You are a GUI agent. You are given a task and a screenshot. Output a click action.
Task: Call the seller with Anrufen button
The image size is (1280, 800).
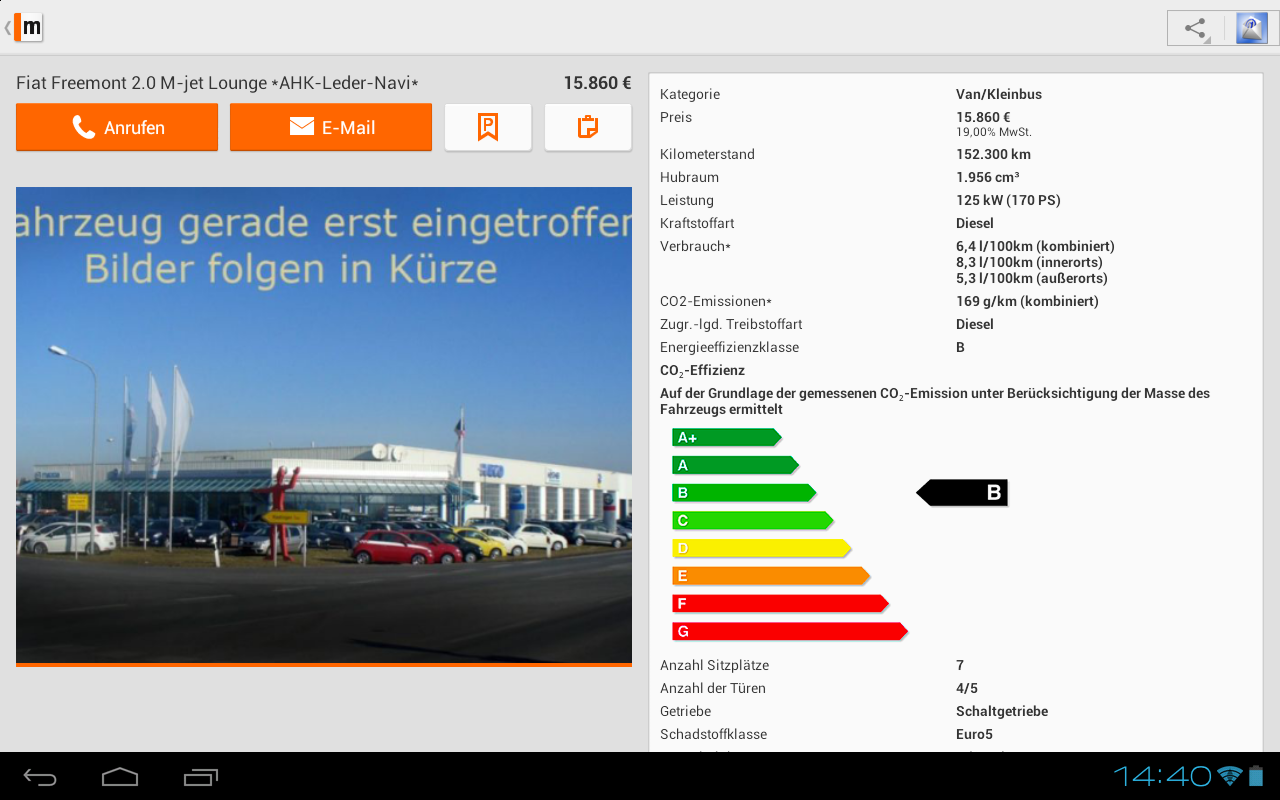click(117, 127)
